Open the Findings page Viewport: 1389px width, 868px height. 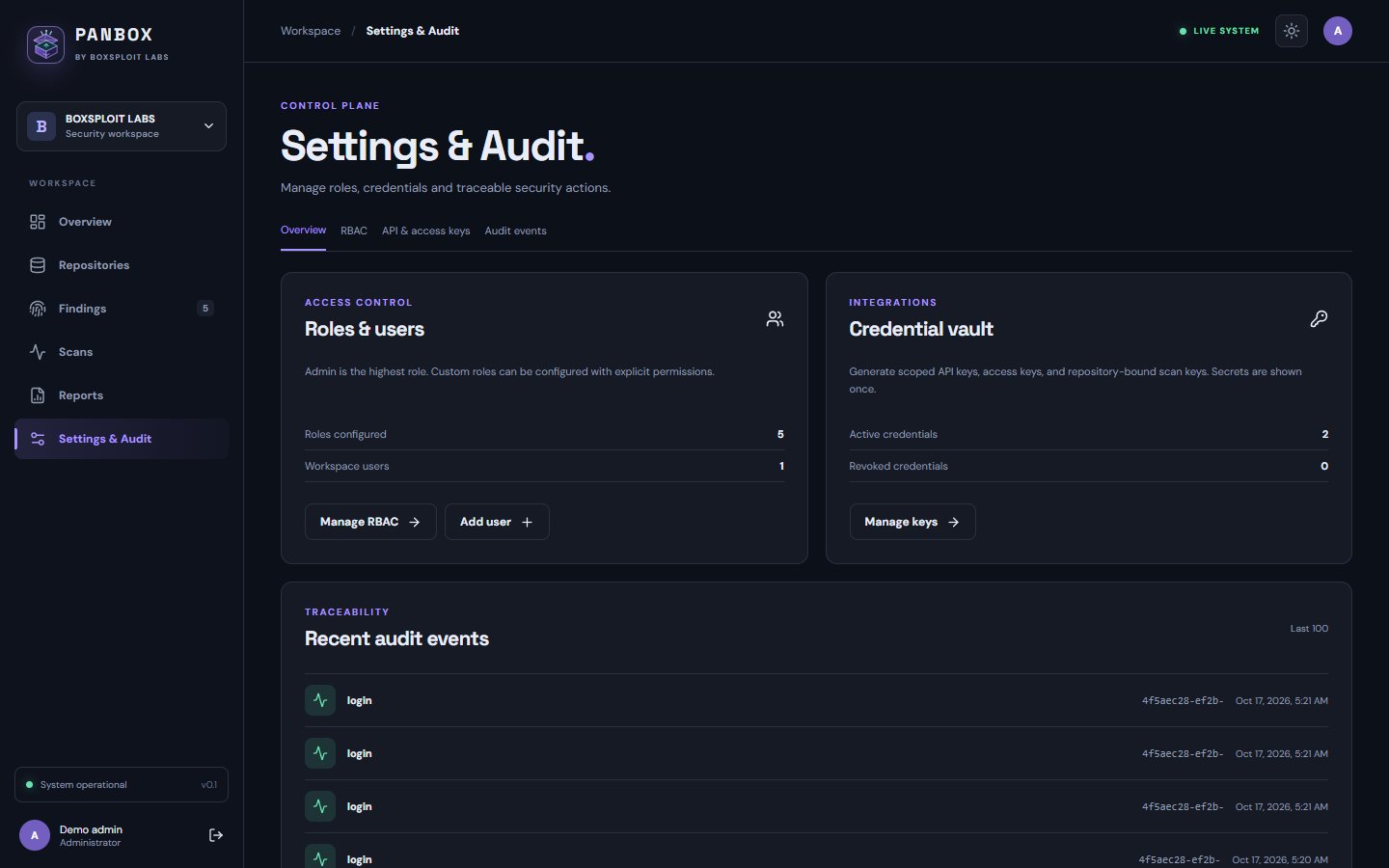(122, 309)
